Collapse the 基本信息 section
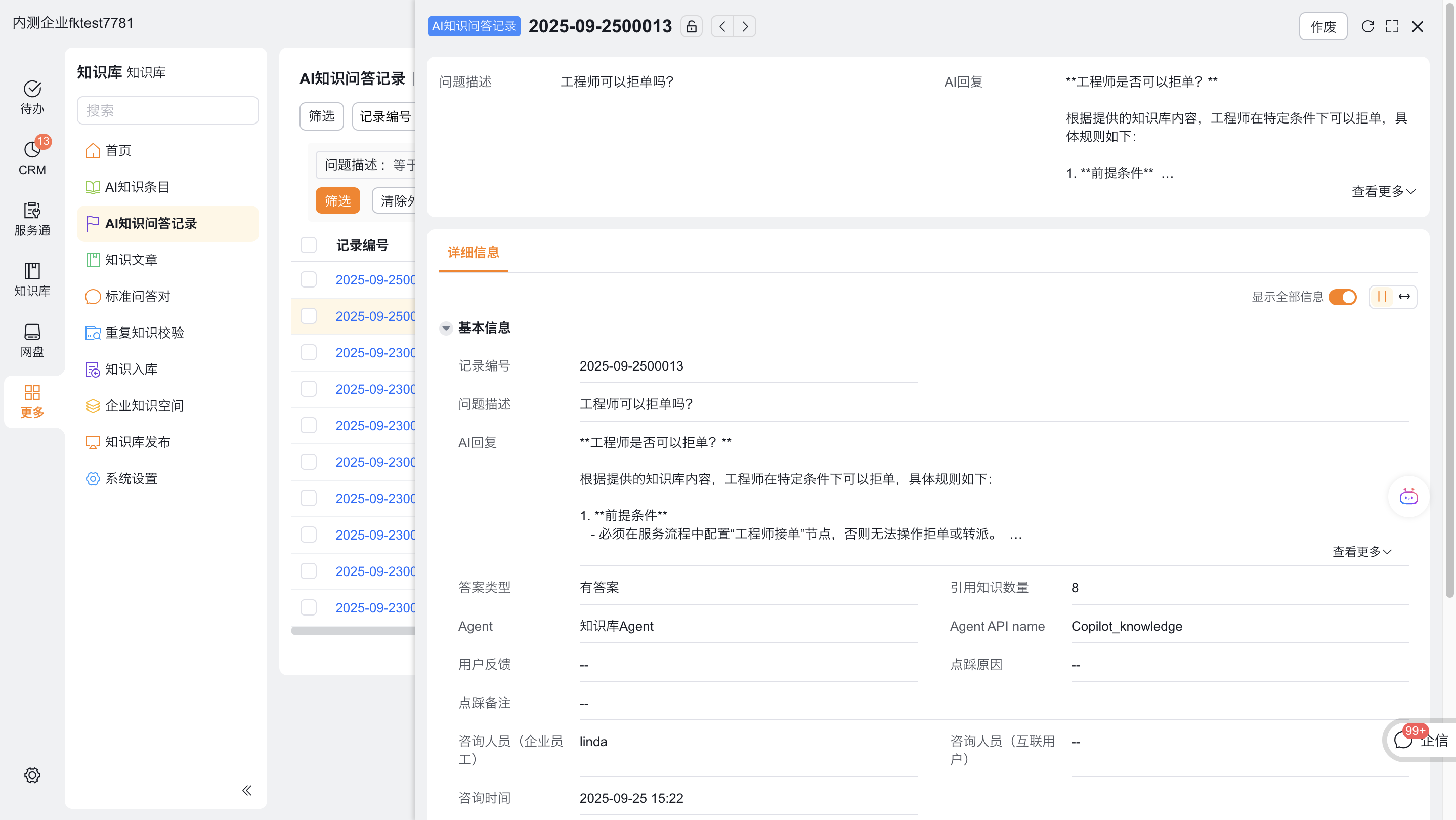The width and height of the screenshot is (1456, 820). pyautogui.click(x=446, y=327)
